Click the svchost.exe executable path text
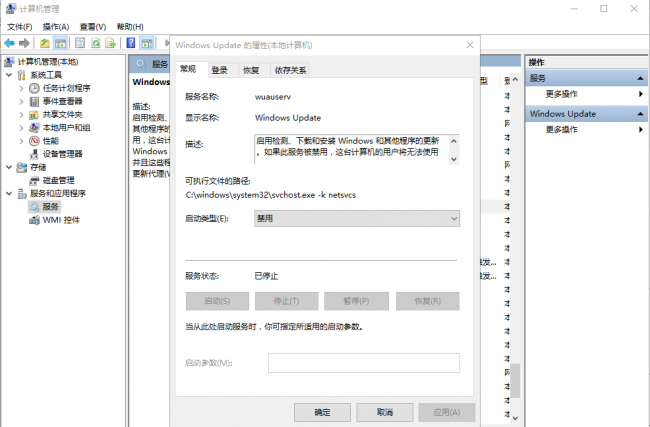The height and width of the screenshot is (427, 650). [271, 195]
